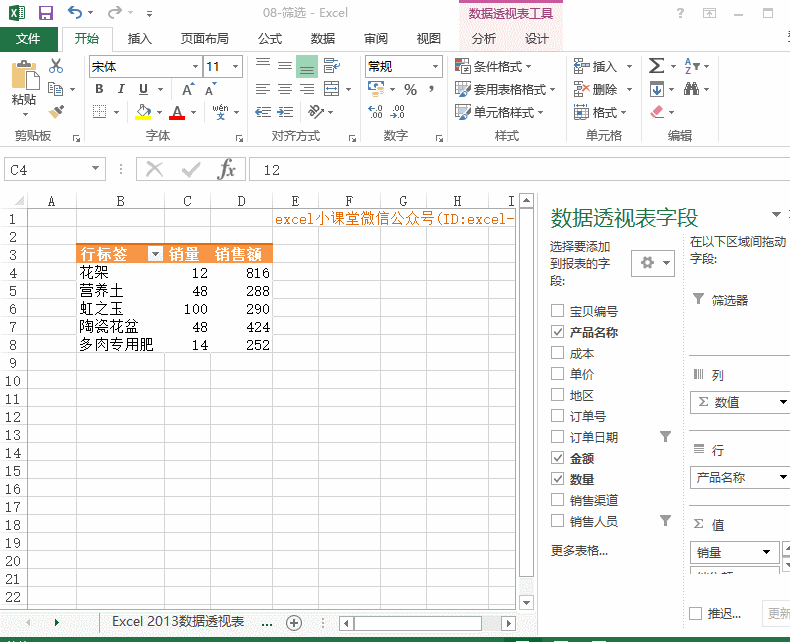Click the merge and center icon
Viewport: 790px width, 642px height.
(332, 89)
